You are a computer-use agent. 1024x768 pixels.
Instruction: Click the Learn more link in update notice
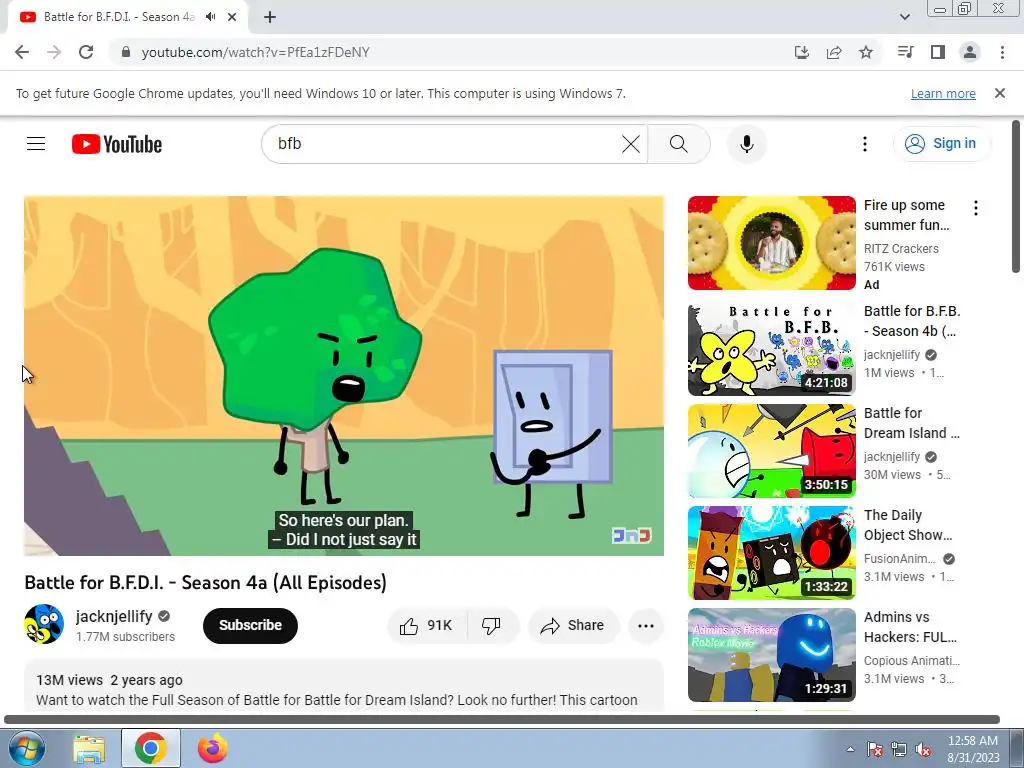pyautogui.click(x=943, y=93)
